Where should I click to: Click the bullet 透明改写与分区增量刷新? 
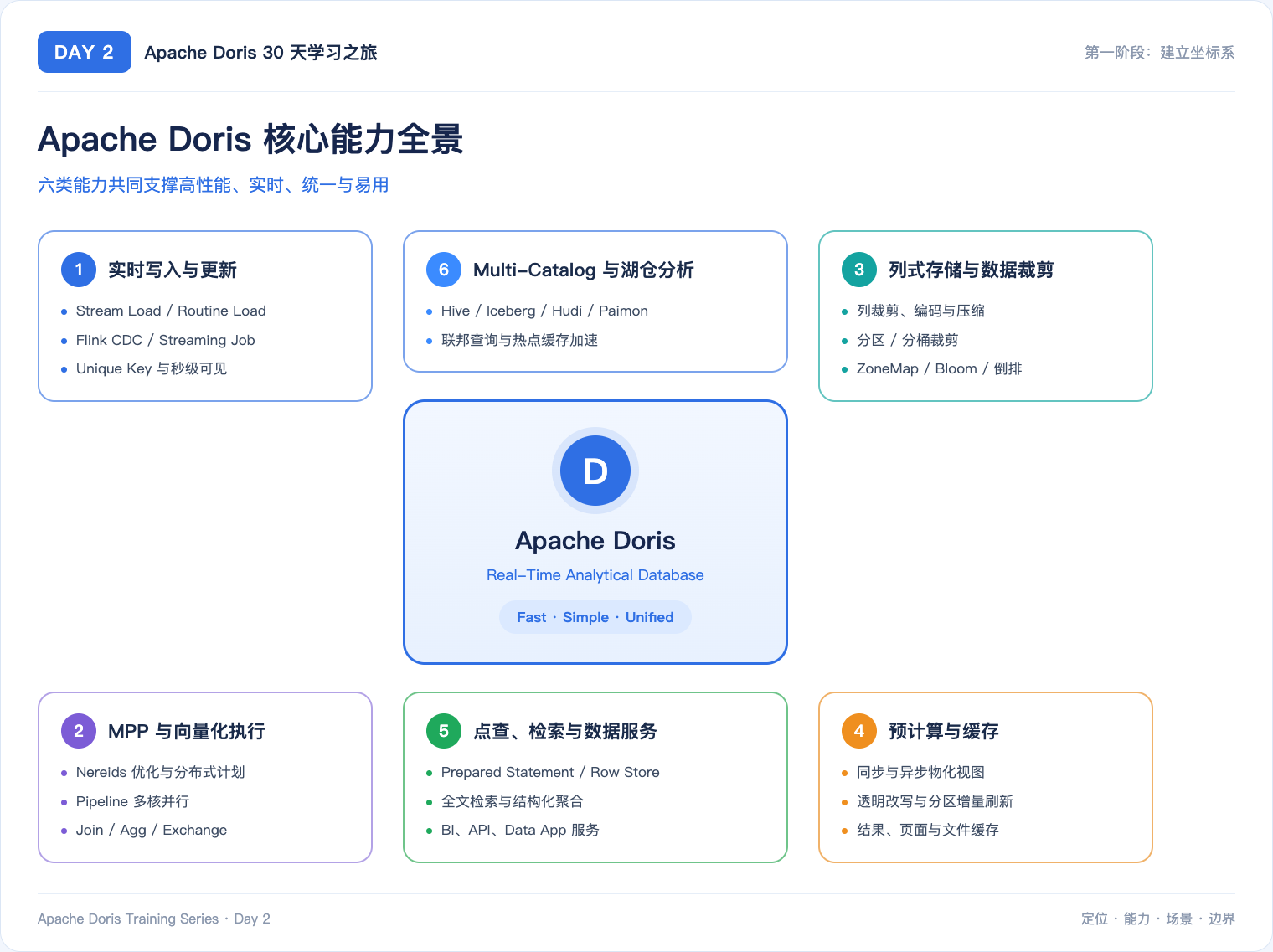pos(935,801)
